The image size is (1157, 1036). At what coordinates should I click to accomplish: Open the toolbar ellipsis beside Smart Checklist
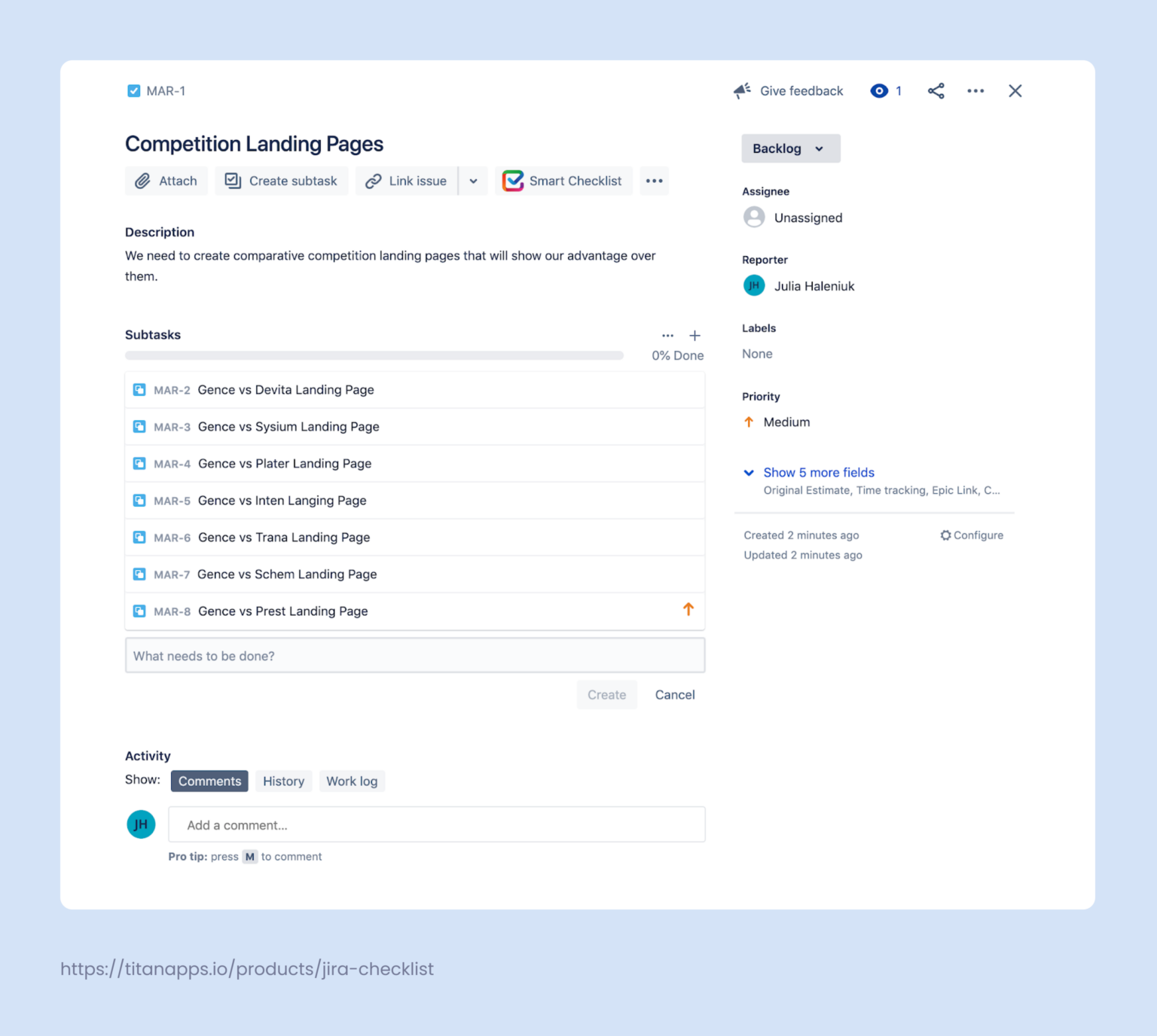[654, 181]
